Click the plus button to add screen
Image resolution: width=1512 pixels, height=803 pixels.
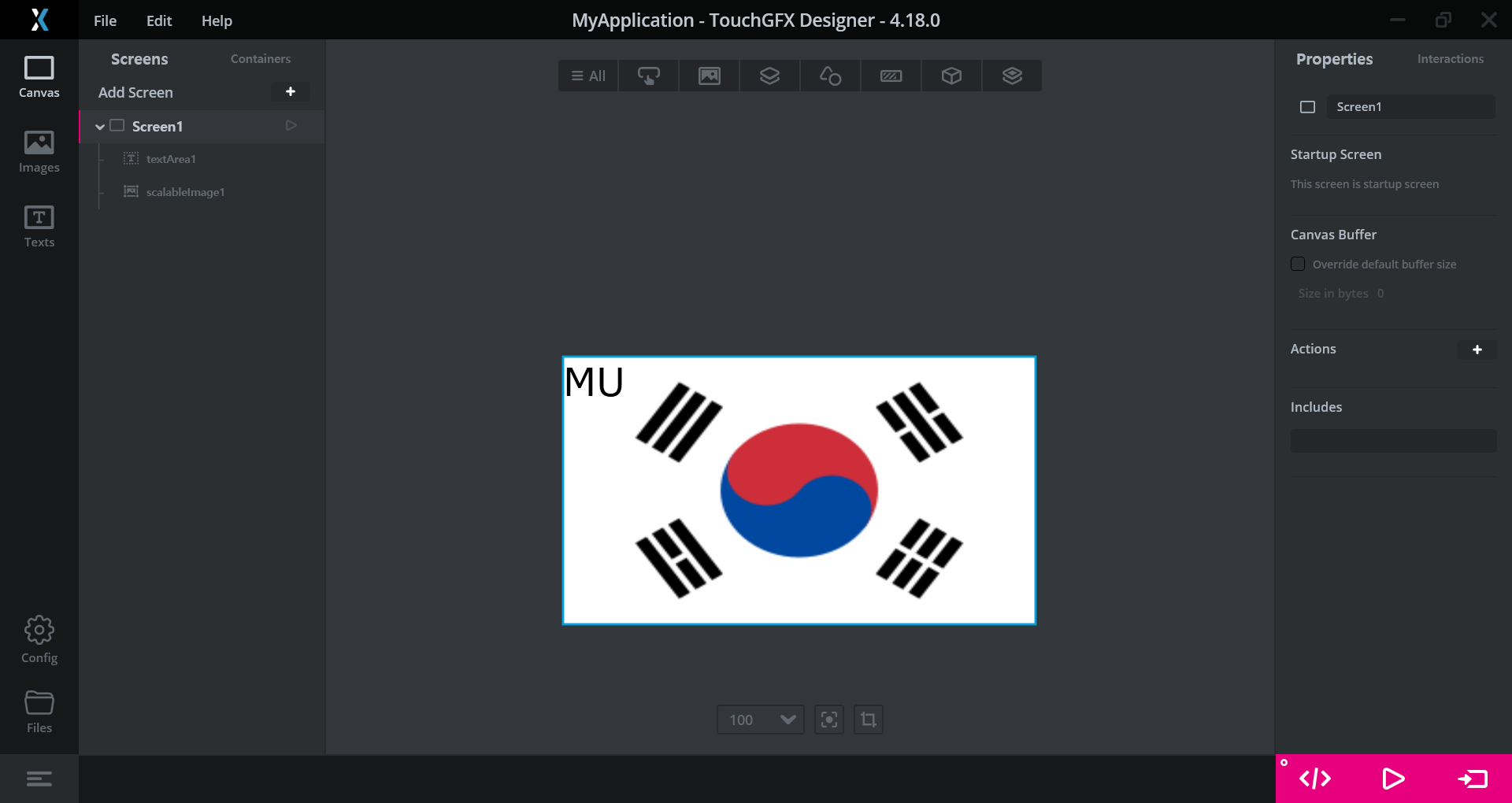[291, 92]
